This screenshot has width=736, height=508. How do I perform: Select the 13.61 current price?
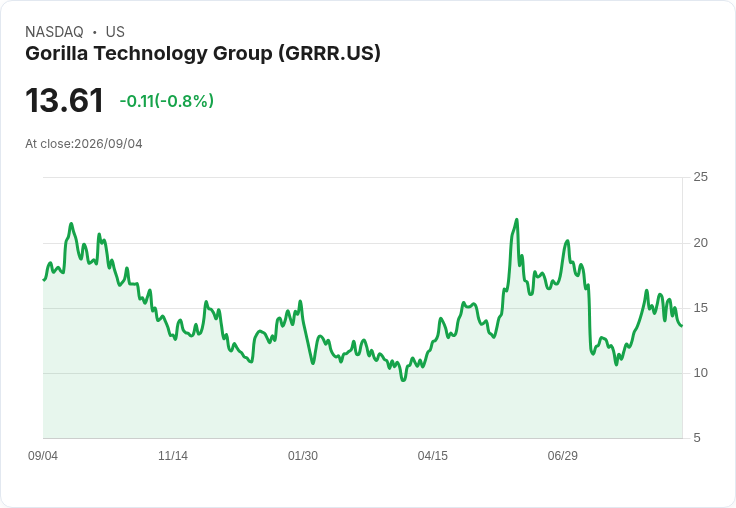click(x=64, y=100)
